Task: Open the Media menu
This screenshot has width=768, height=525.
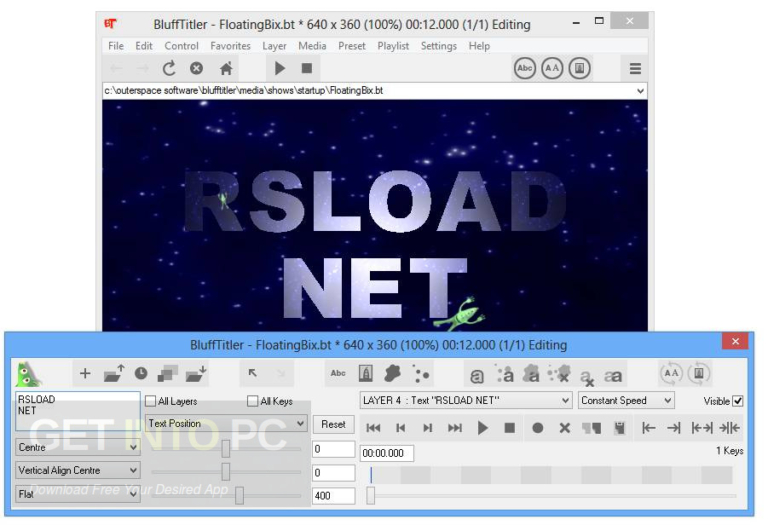Action: (x=312, y=46)
